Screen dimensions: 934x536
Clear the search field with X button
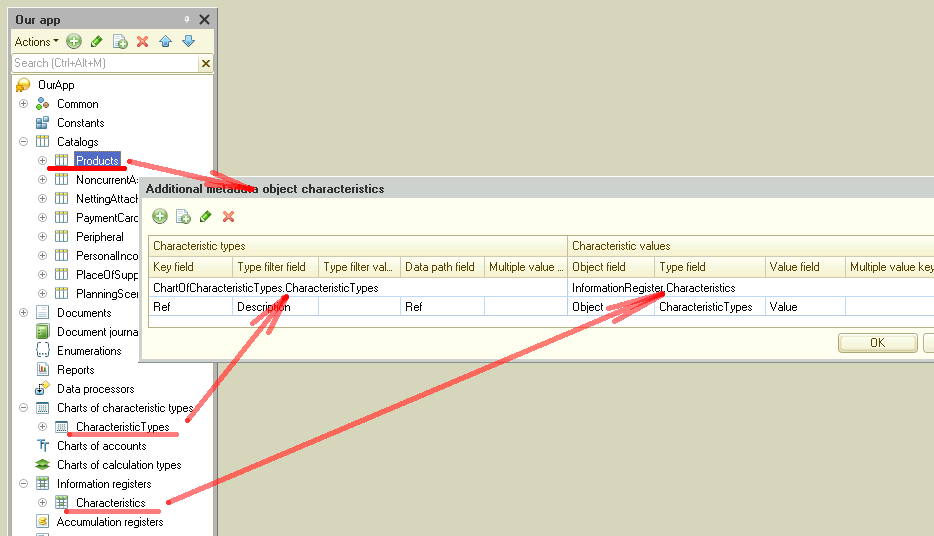206,63
